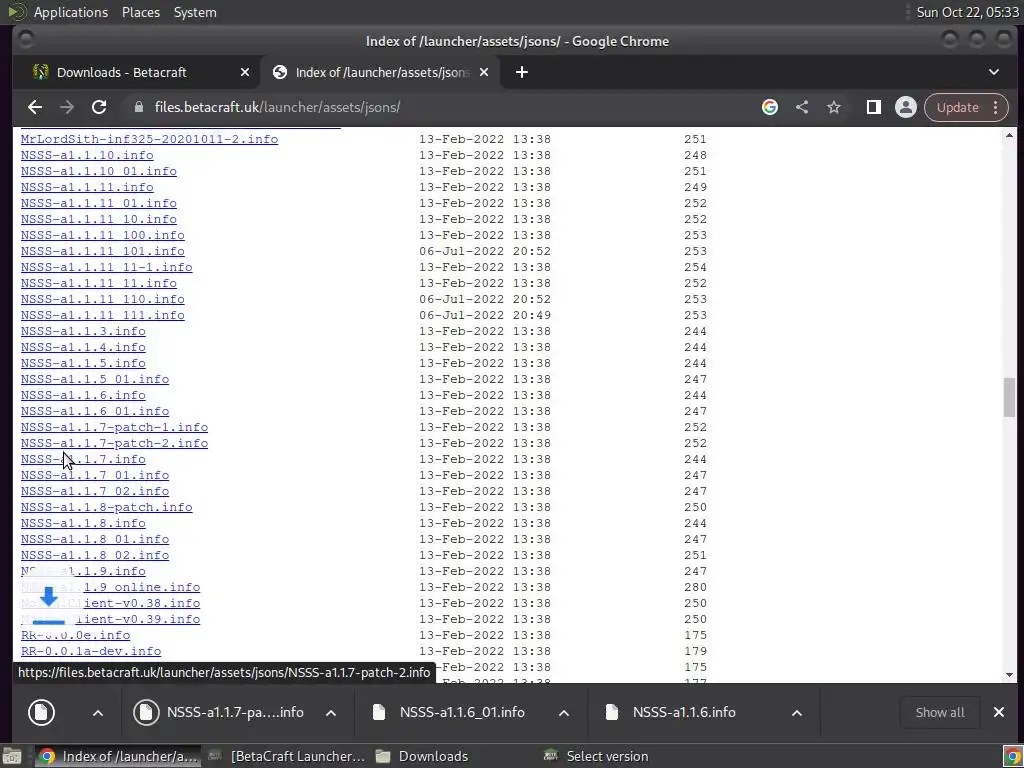
Task: Open MrLordSith-inf325-20201011-2.info link
Action: (150, 139)
